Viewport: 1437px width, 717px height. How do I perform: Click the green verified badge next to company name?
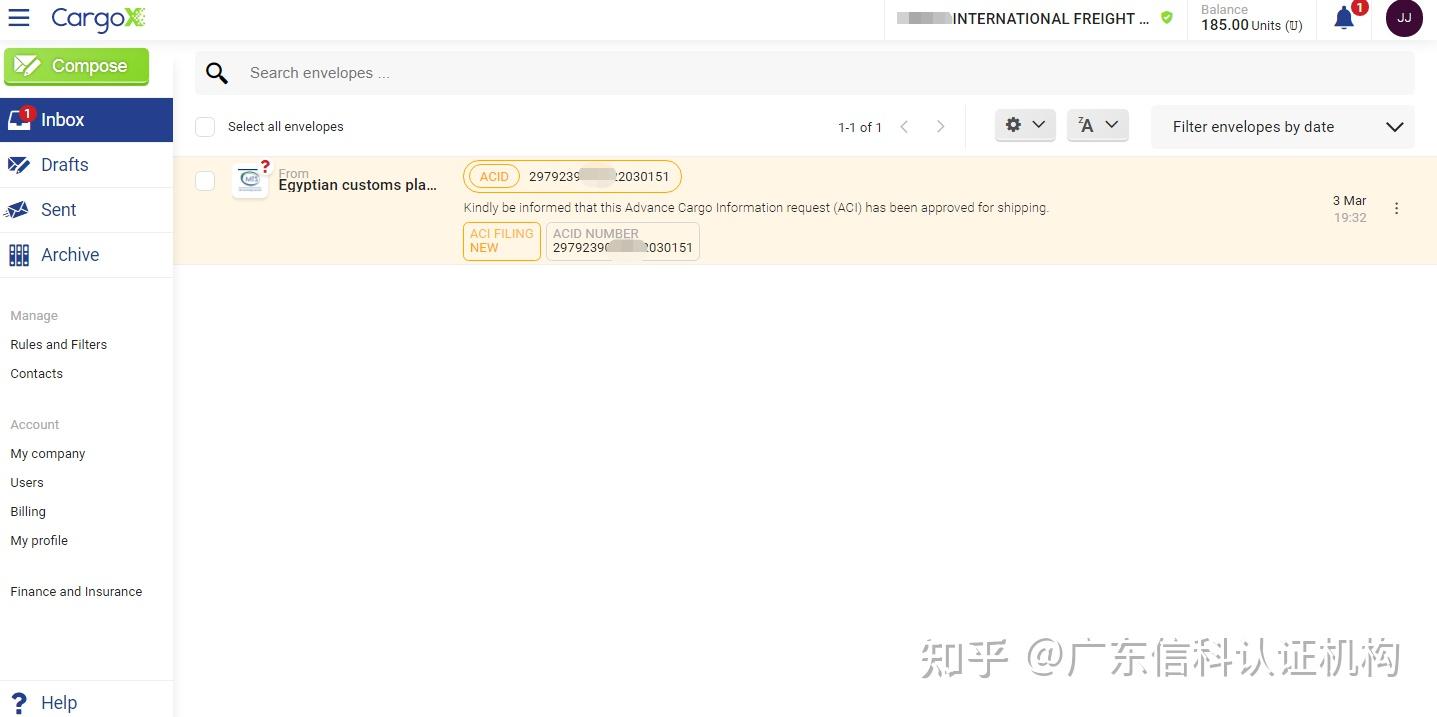click(1166, 17)
